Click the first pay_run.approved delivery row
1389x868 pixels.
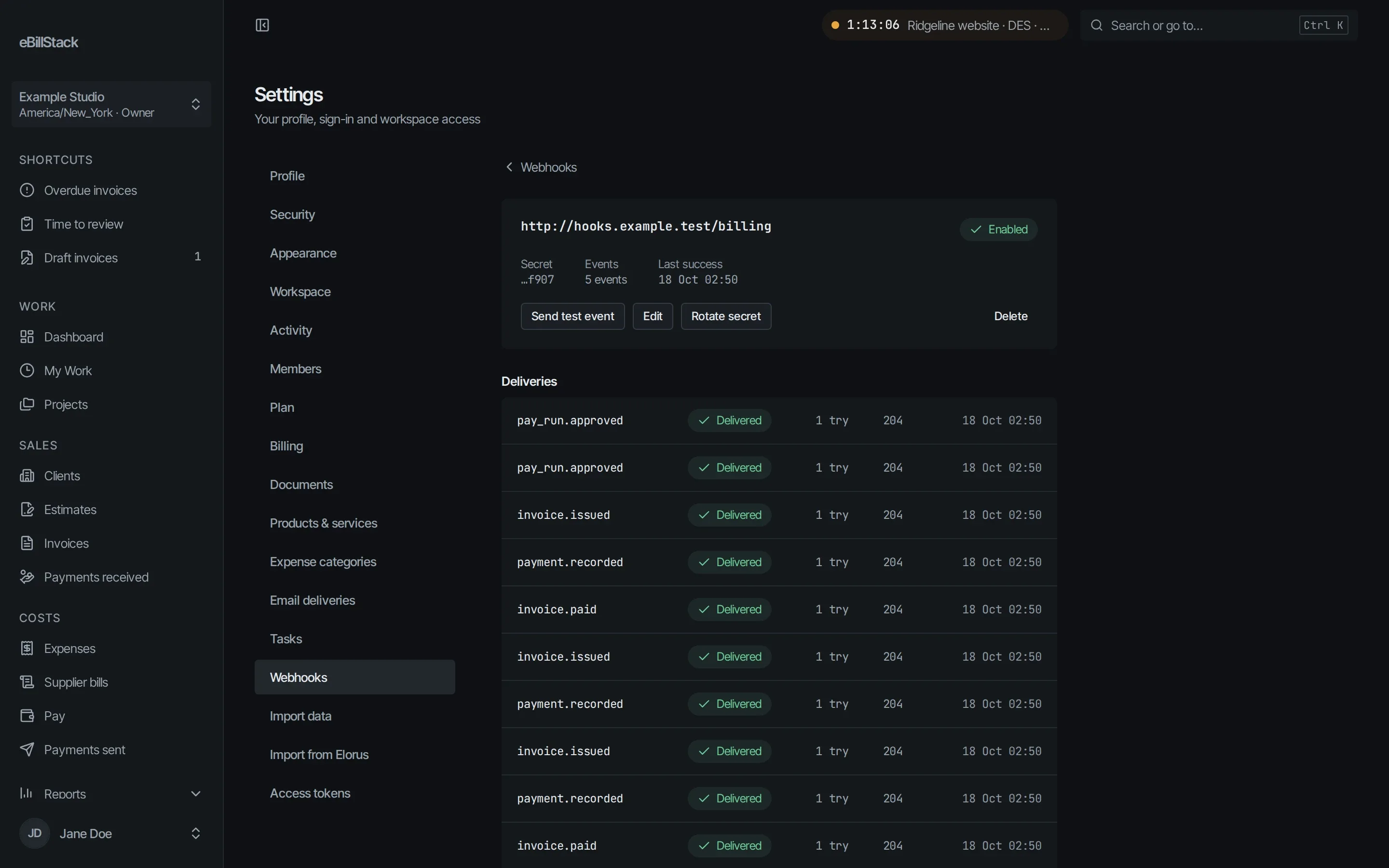point(779,420)
